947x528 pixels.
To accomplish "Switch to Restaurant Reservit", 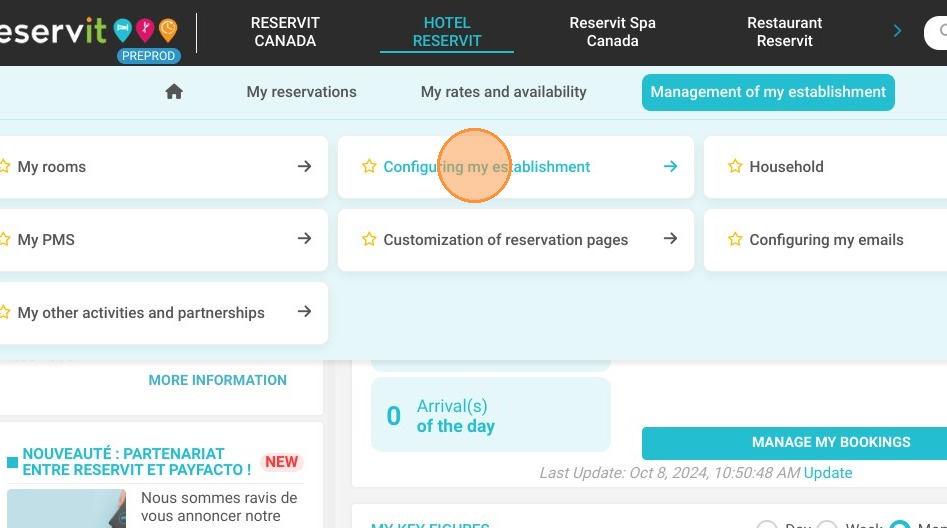I will click(x=785, y=32).
